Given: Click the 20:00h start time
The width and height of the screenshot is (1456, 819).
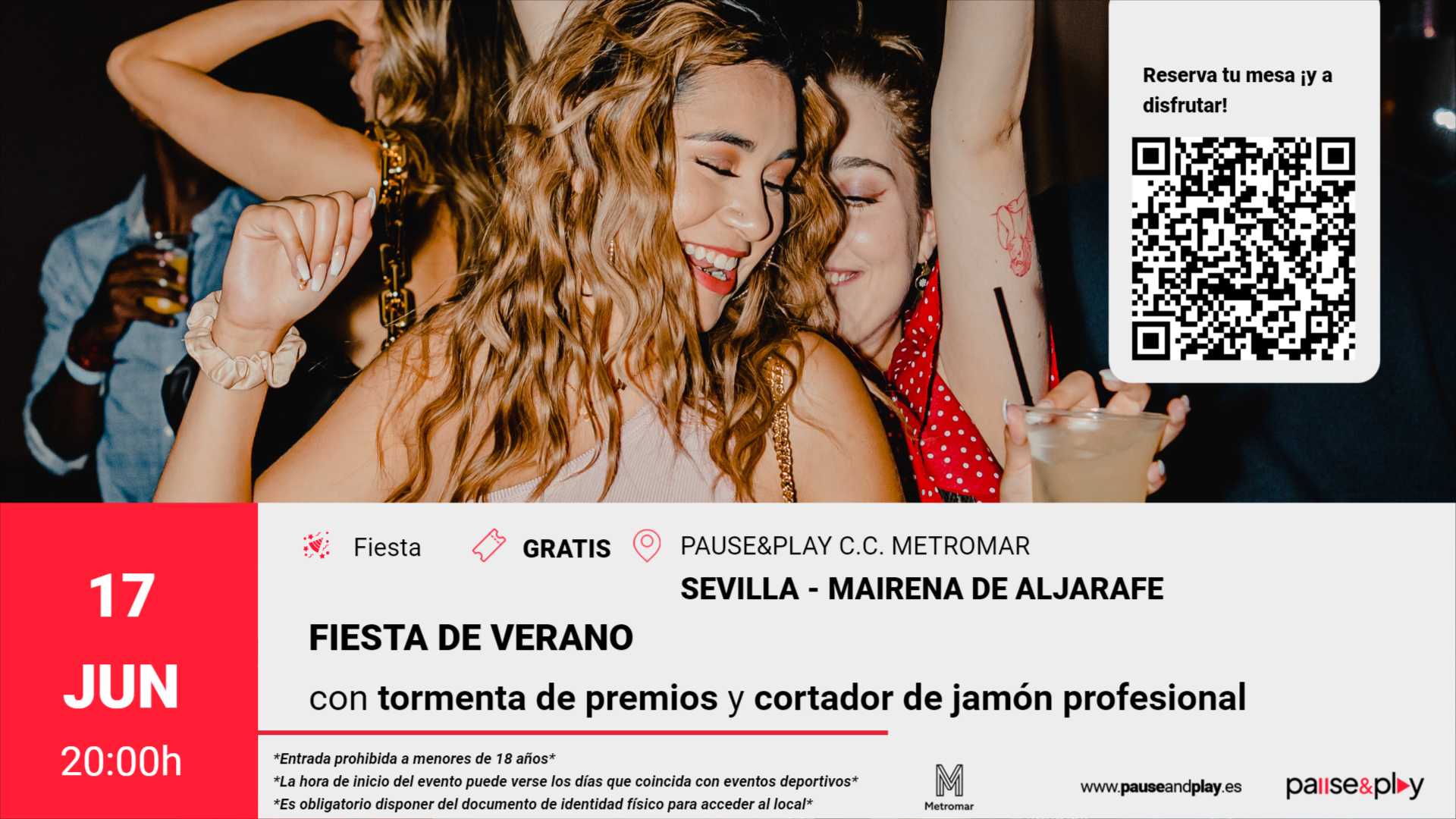Looking at the screenshot, I should (121, 761).
